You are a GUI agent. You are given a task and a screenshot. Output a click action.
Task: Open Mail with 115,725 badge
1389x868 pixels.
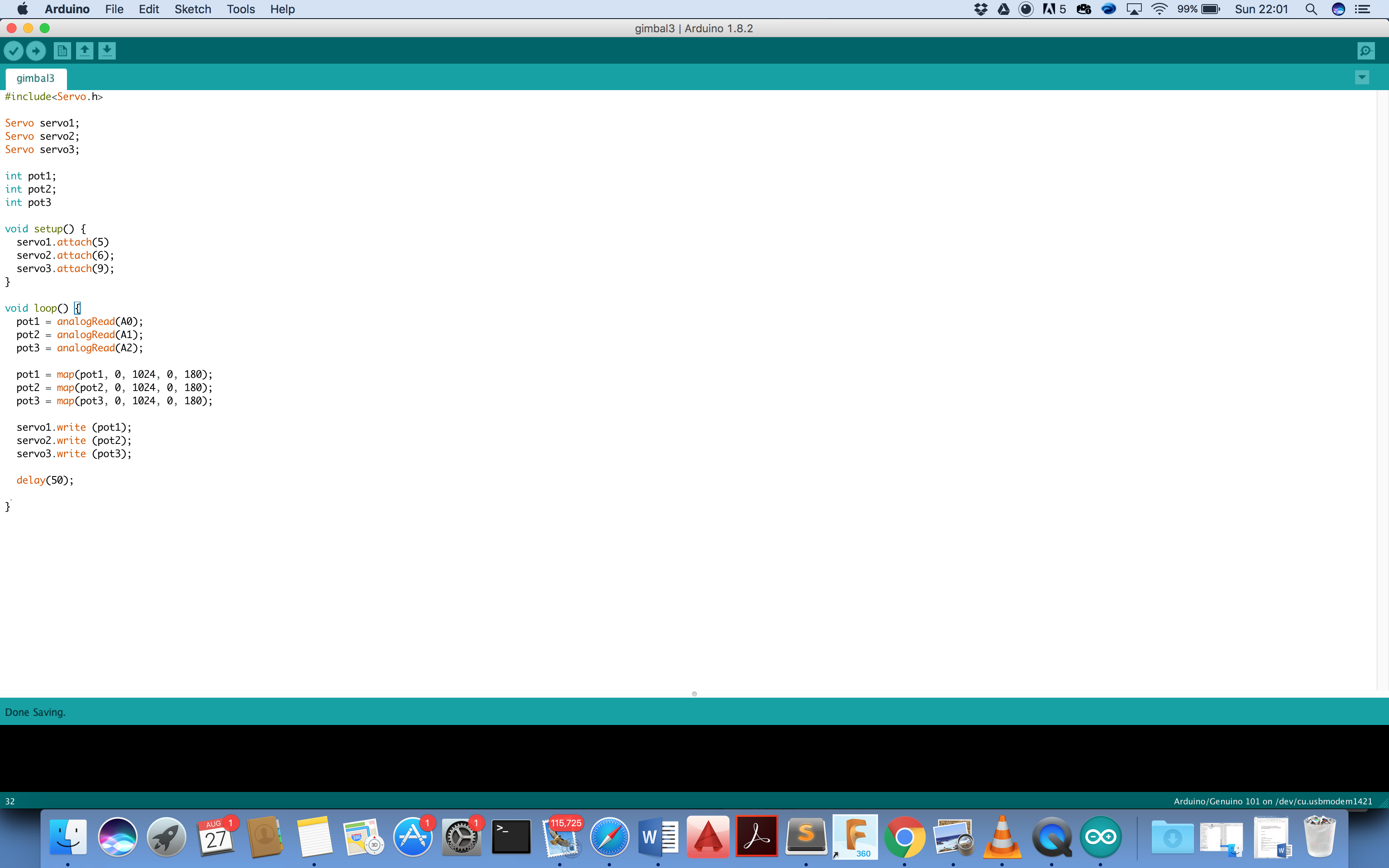[x=560, y=837]
